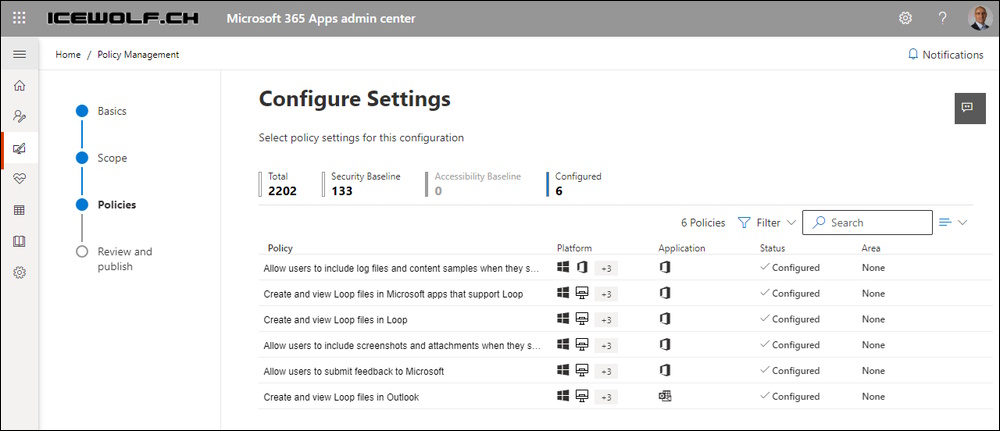Open Allow users to submit feedback policy
Screen dimensions: 1000x431
click(x=353, y=371)
